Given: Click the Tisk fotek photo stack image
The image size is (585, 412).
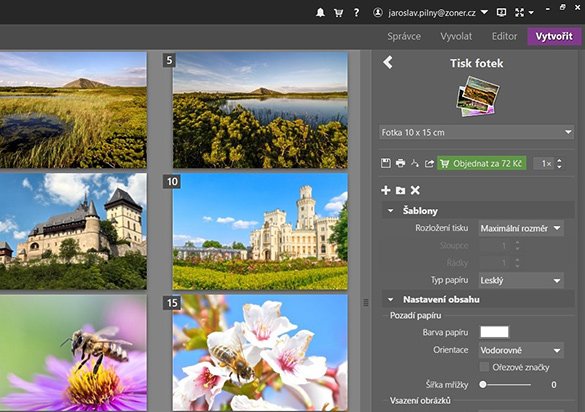Looking at the screenshot, I should coord(477,96).
